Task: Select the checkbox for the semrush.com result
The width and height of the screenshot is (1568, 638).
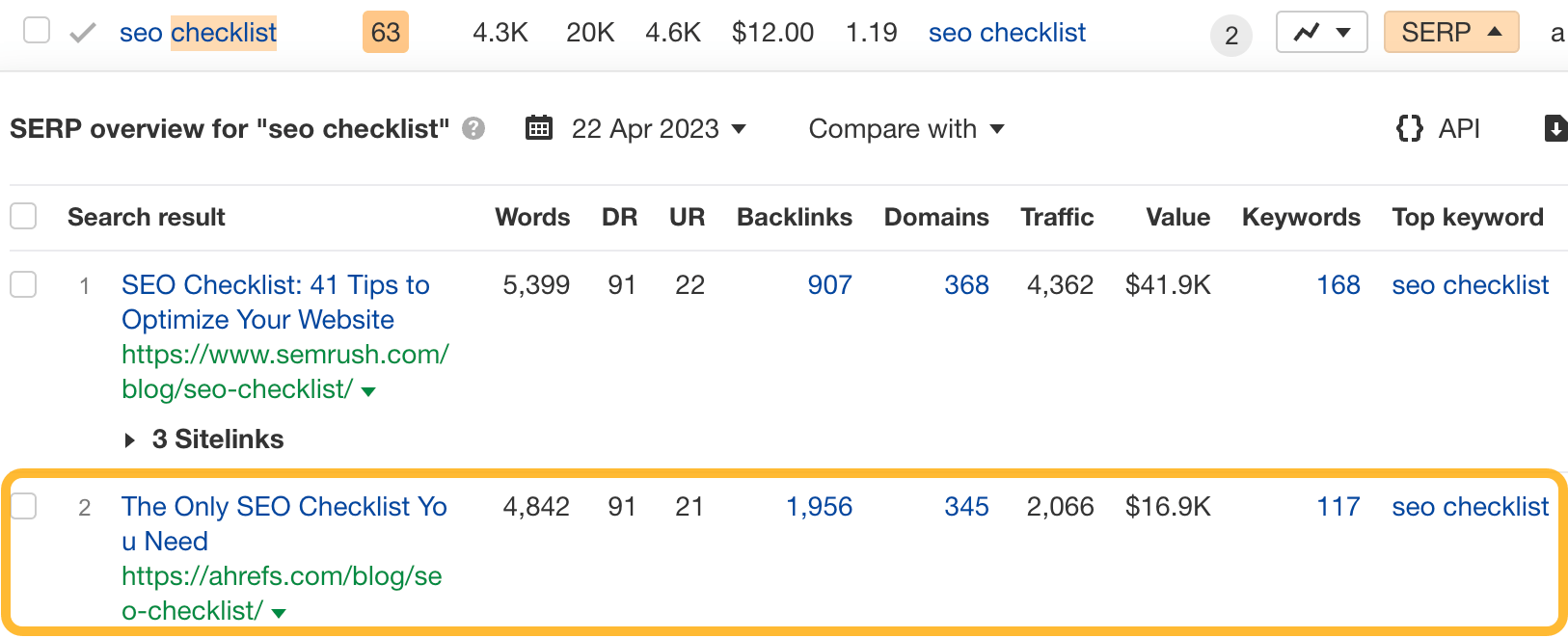Action: [x=23, y=284]
